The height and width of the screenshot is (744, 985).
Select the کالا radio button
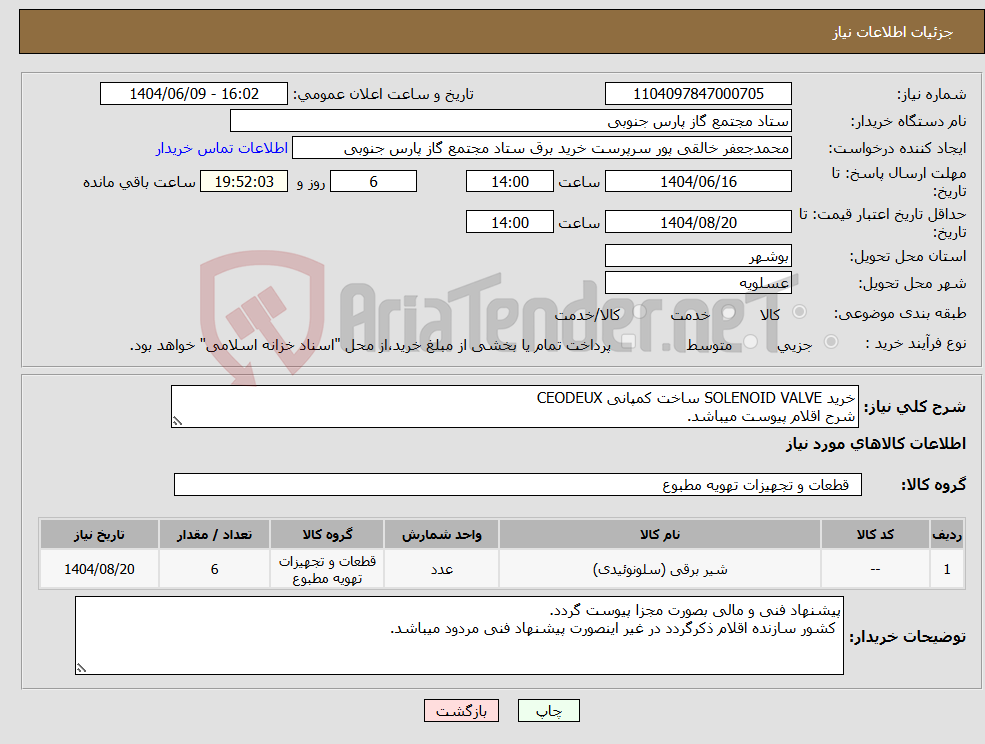point(800,312)
